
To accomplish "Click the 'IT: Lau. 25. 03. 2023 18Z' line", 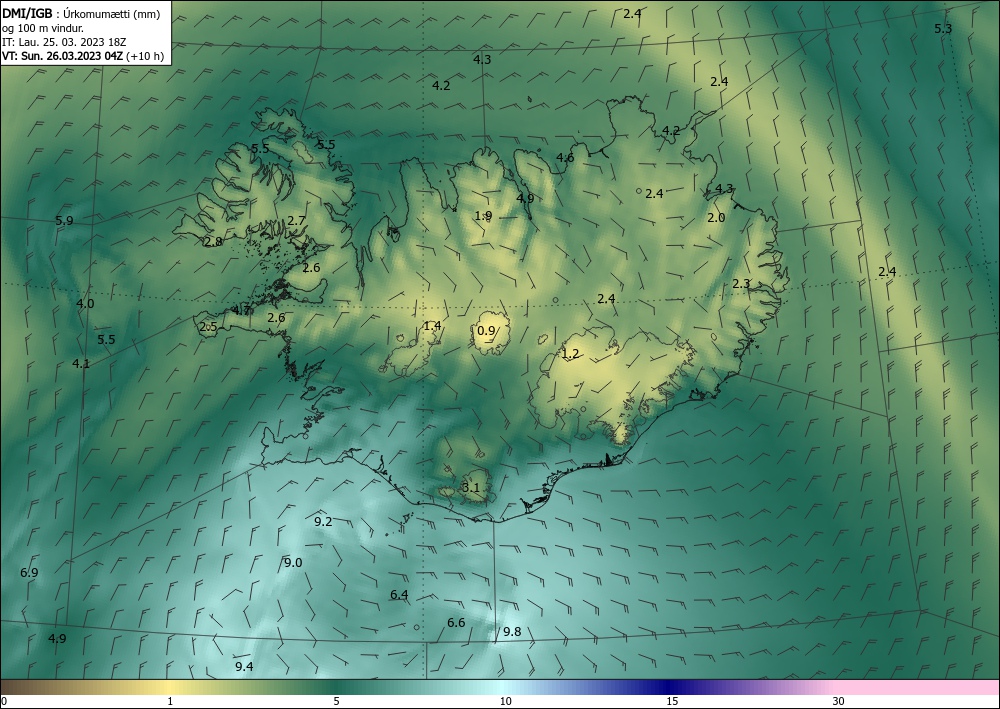I will 64,42.
